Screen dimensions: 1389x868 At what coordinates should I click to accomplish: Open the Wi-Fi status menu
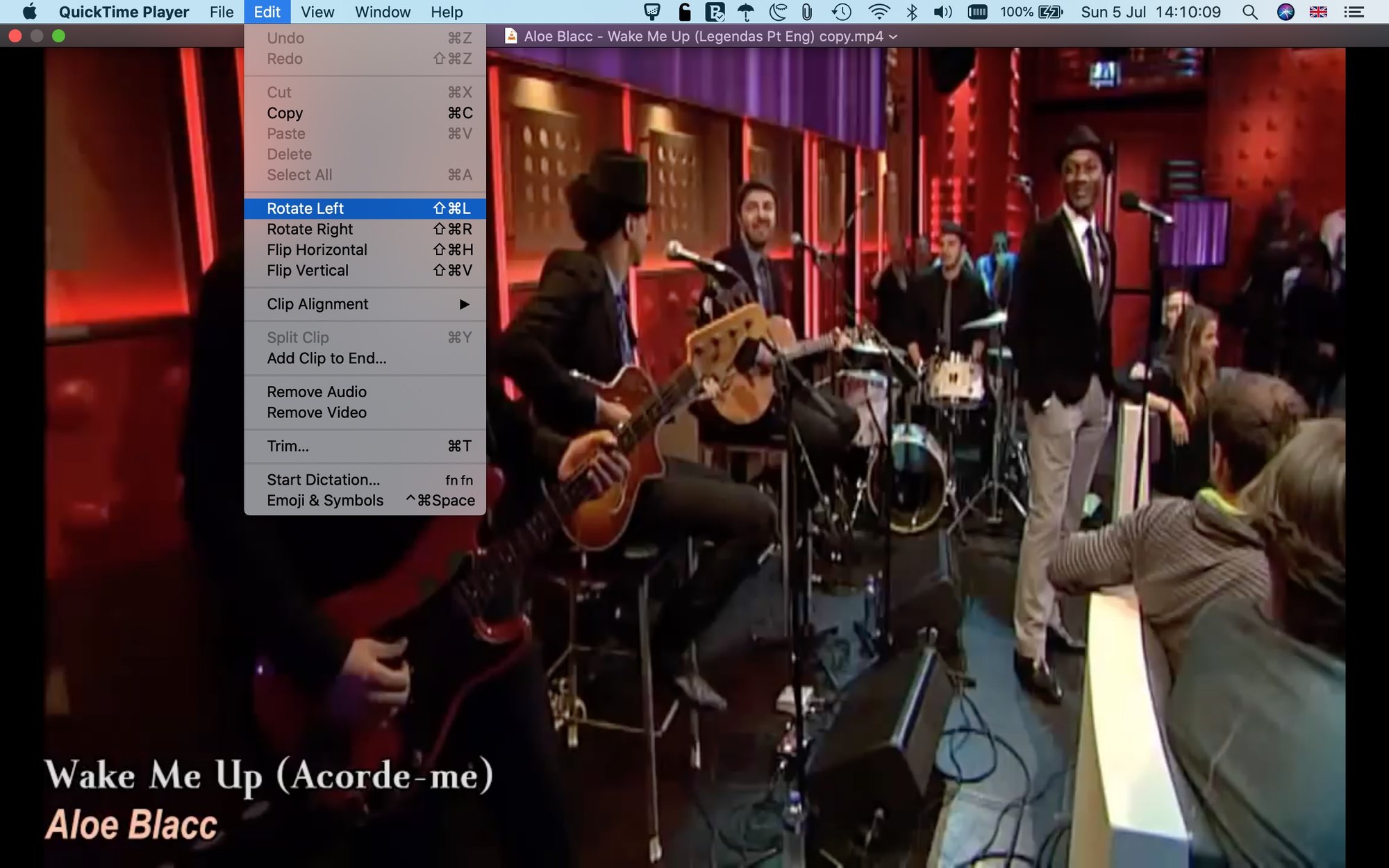[x=879, y=12]
